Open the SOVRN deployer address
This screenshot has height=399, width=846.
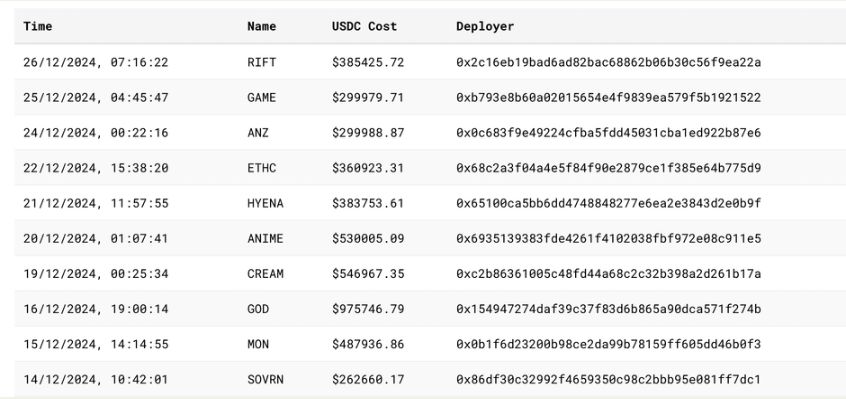[609, 380]
